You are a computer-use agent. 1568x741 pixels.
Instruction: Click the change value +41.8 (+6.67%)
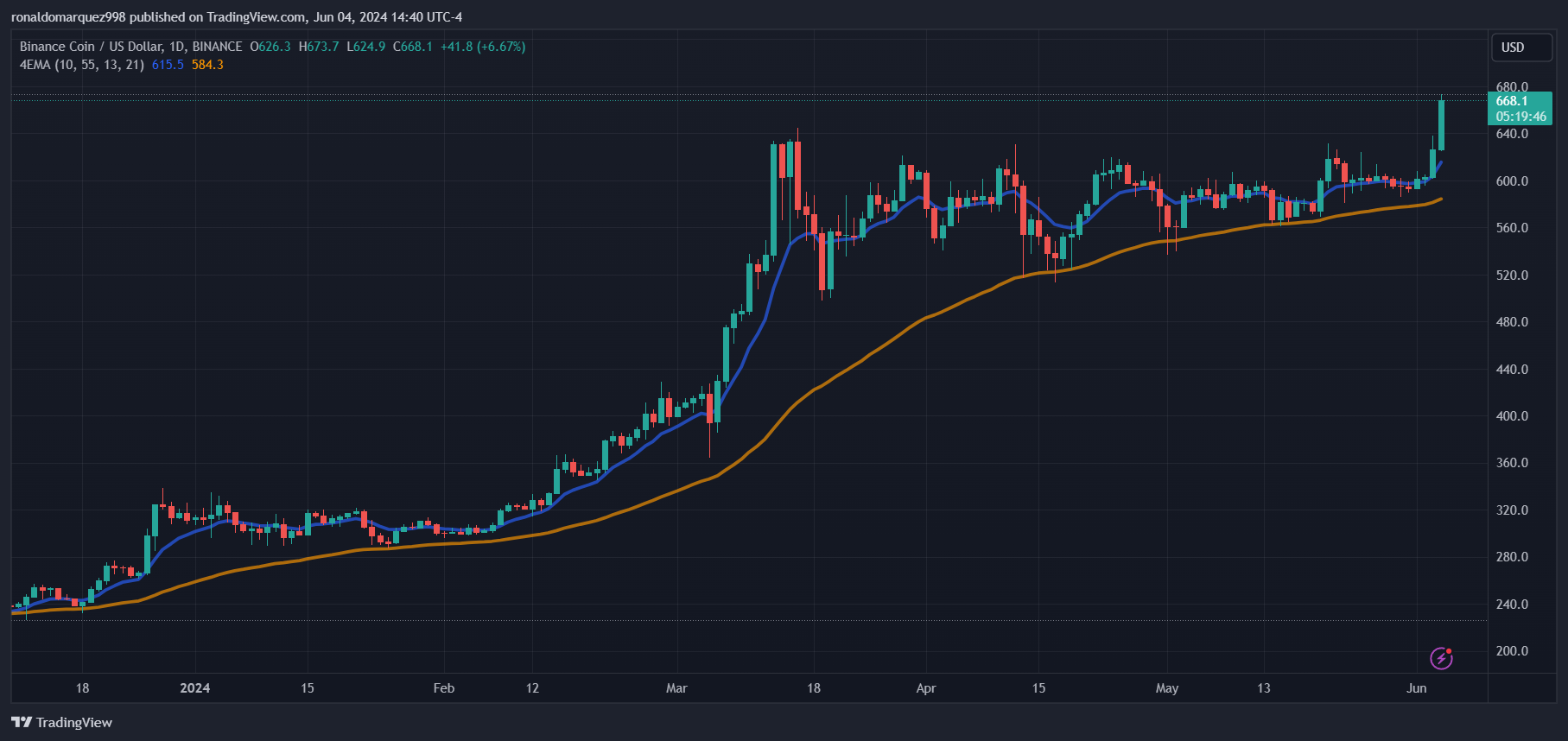(x=483, y=47)
